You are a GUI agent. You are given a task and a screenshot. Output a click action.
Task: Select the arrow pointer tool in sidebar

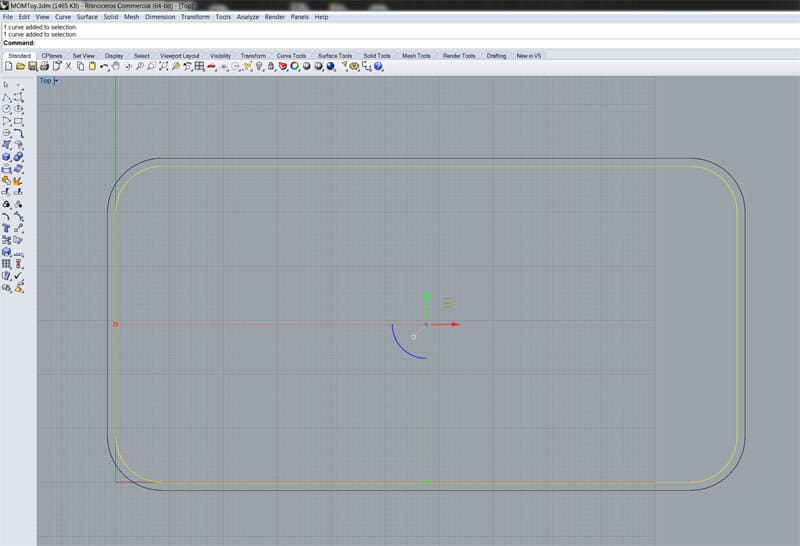pos(6,85)
